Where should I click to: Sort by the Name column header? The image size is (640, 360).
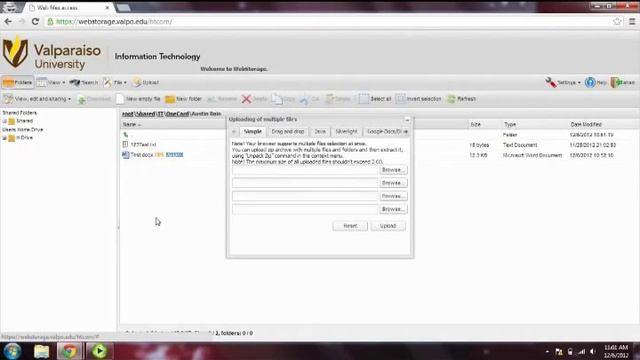coord(131,124)
